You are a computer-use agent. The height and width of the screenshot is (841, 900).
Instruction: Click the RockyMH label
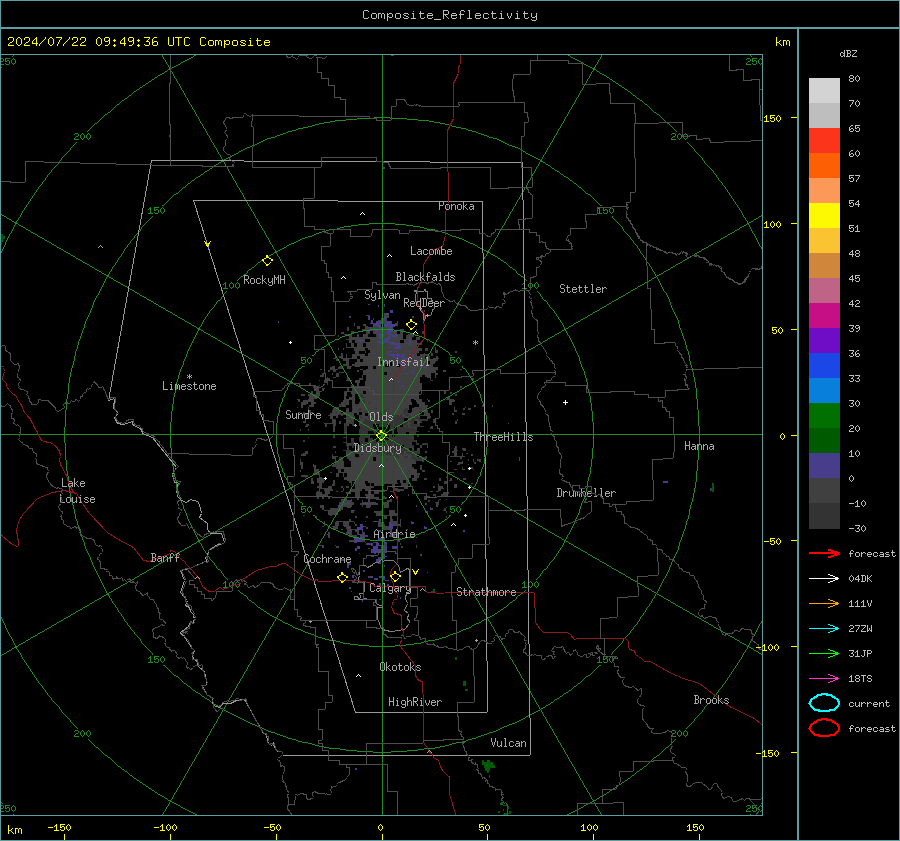[264, 280]
